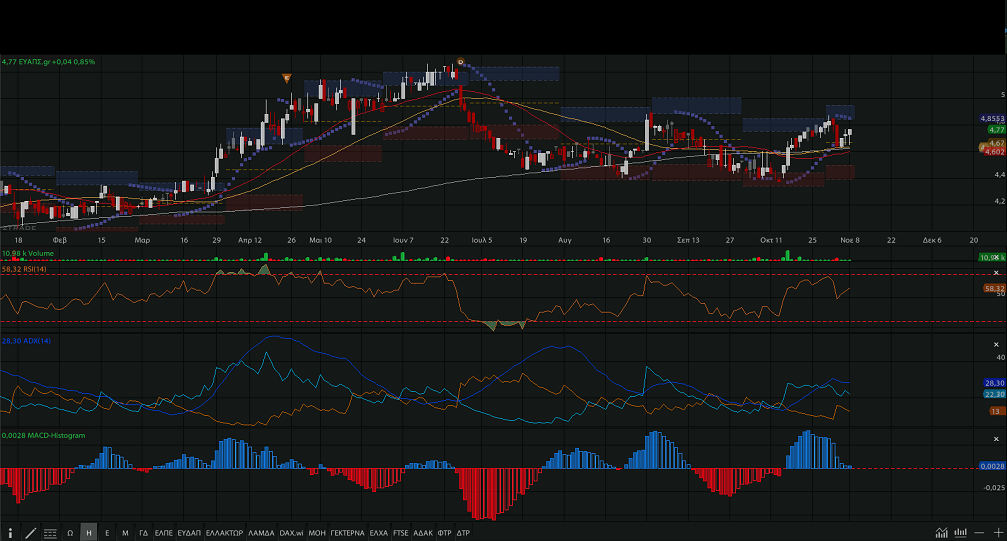Open the DAX.wi symbol tab
This screenshot has height=541, width=1007.
point(291,533)
